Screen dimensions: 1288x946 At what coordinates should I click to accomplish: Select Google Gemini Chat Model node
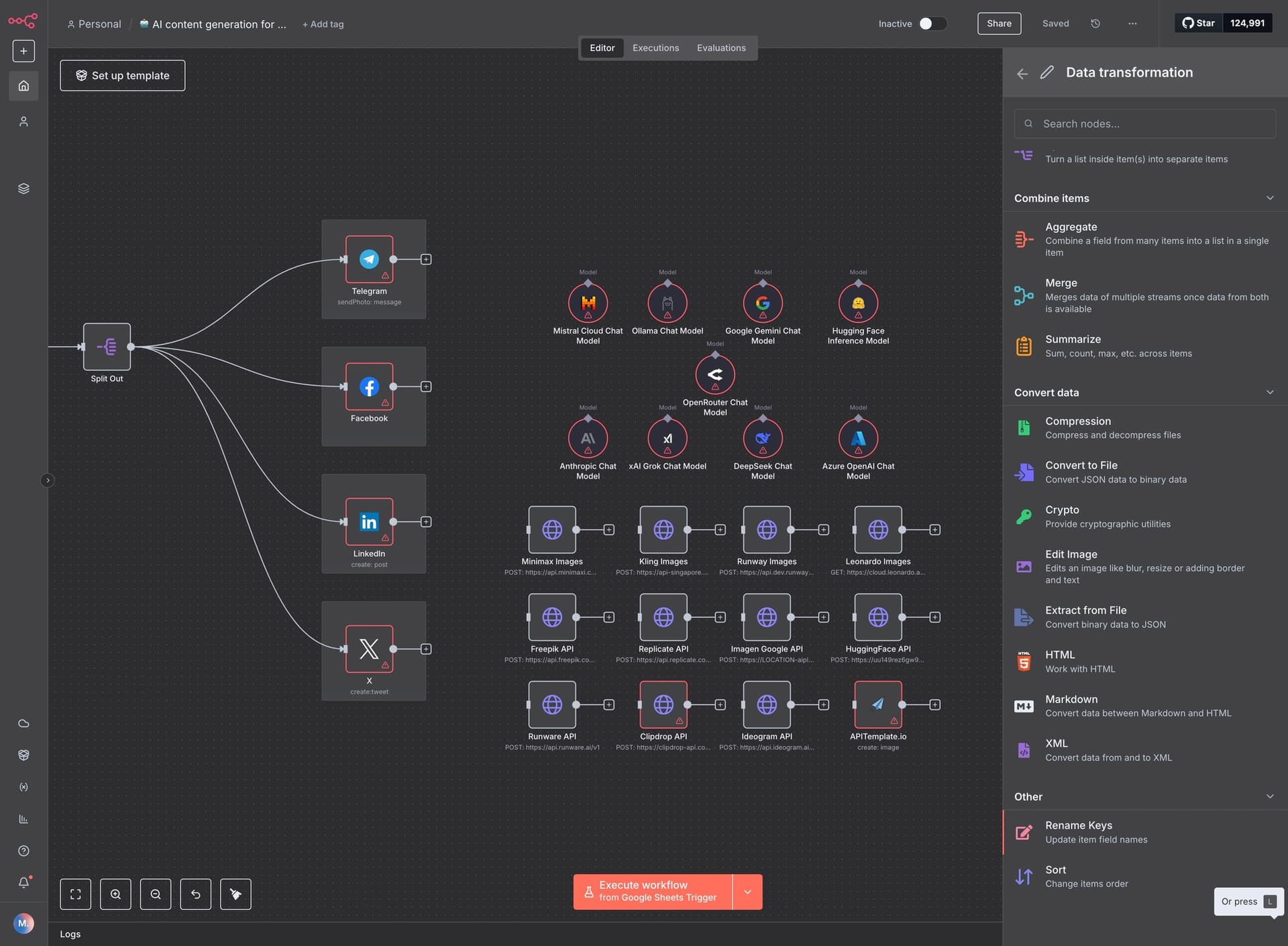(x=763, y=303)
